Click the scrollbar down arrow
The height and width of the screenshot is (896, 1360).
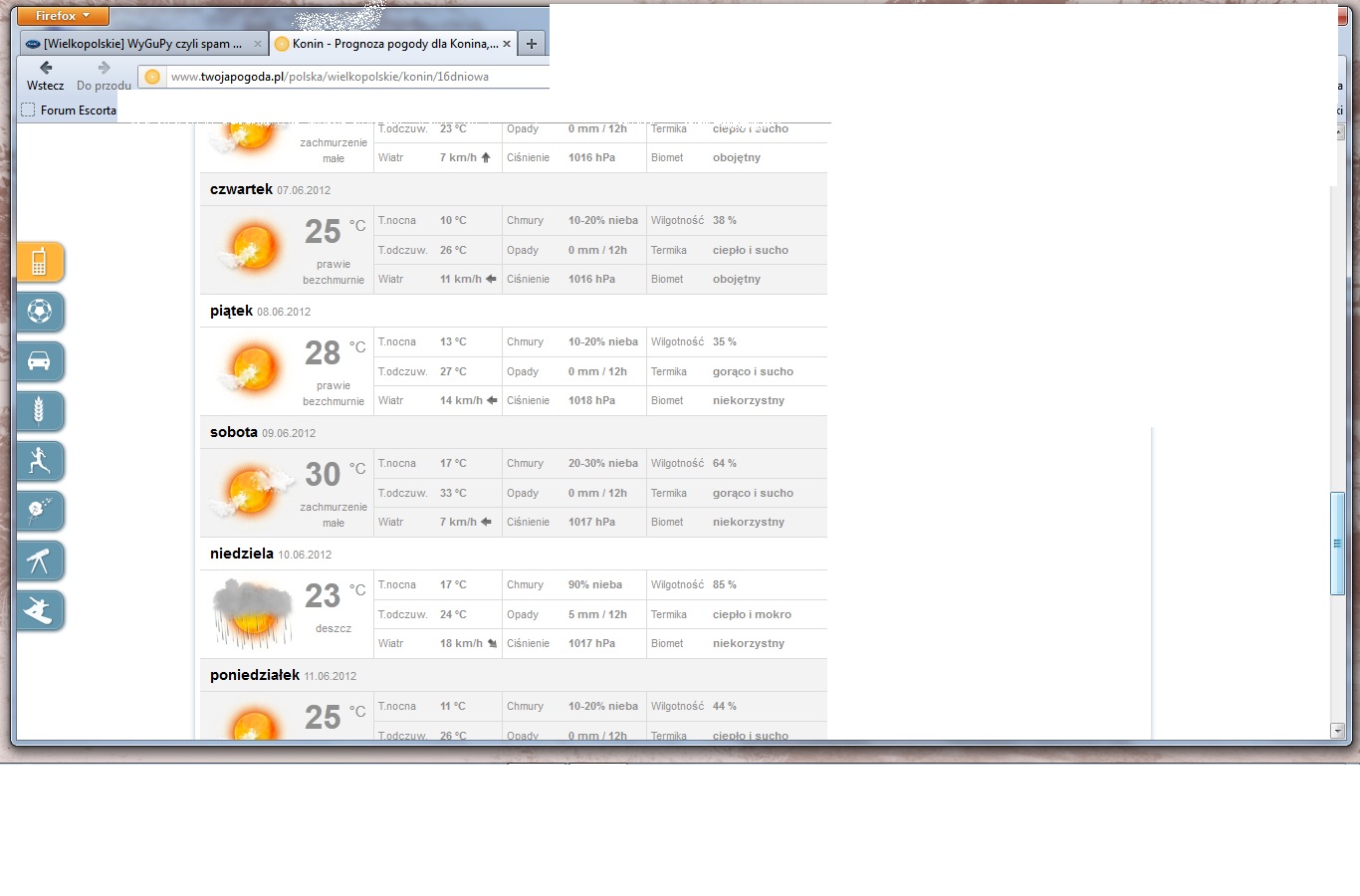pyautogui.click(x=1337, y=731)
